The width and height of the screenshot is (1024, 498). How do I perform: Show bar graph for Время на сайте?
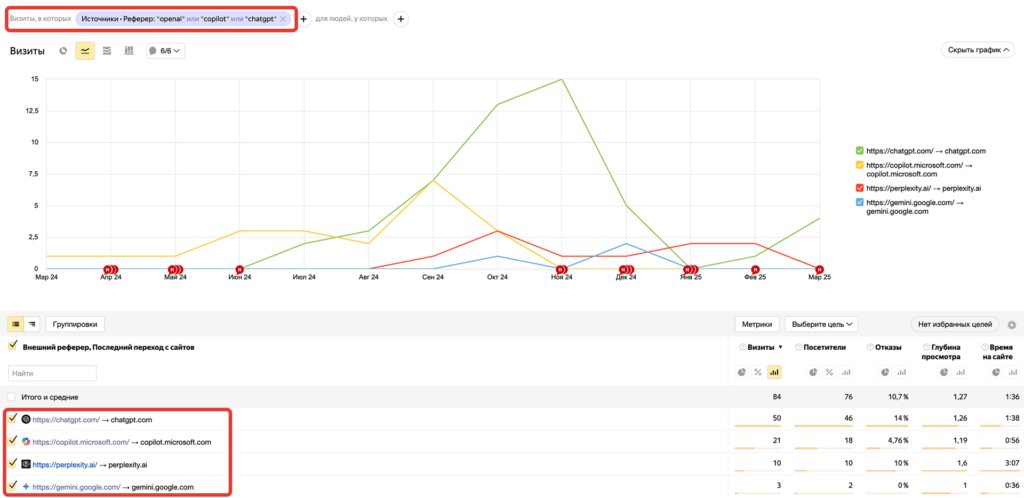pos(1012,372)
